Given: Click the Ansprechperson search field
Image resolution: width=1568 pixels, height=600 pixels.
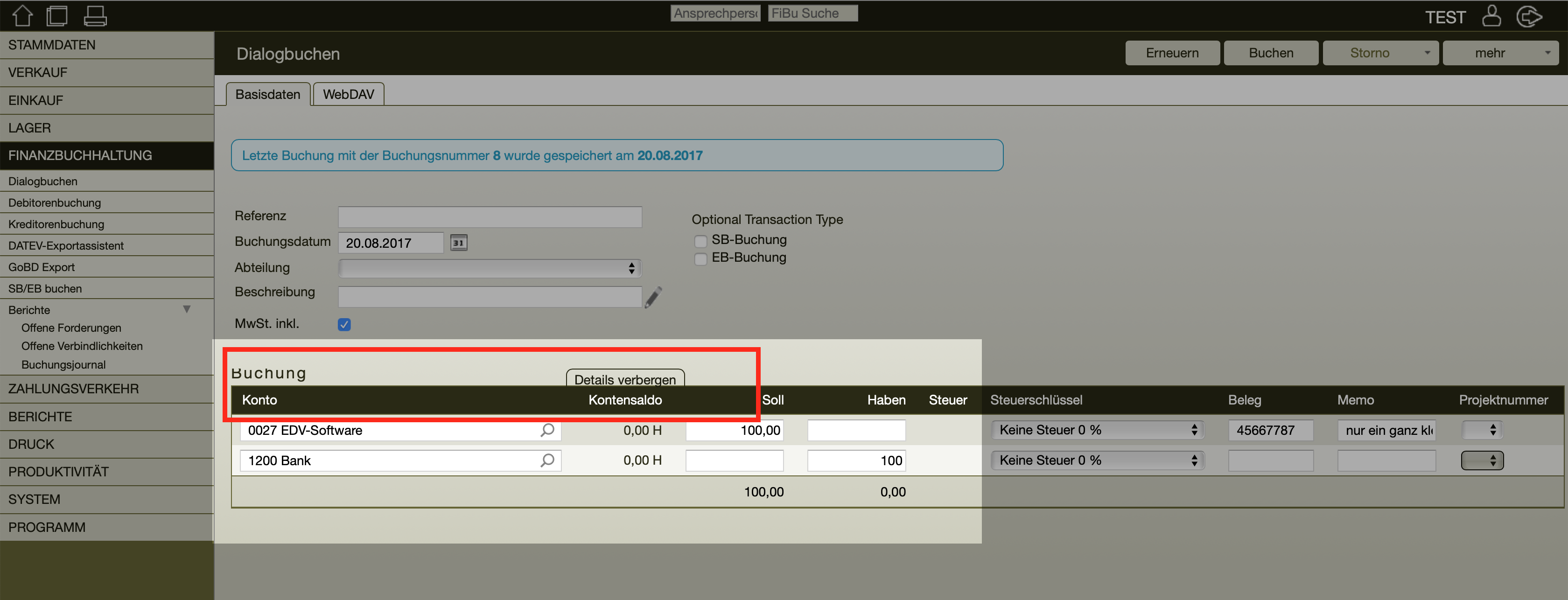Looking at the screenshot, I should [x=715, y=14].
